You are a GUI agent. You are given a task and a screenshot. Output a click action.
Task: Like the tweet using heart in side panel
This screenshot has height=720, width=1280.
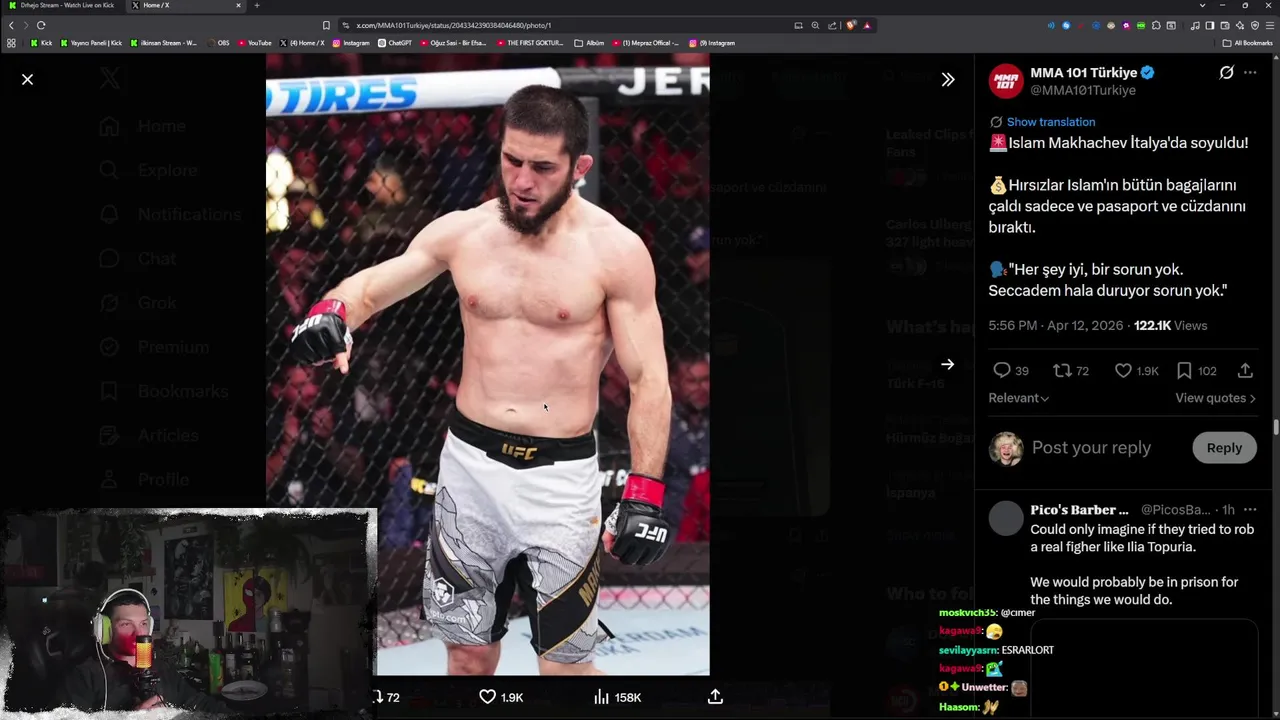tap(1123, 371)
